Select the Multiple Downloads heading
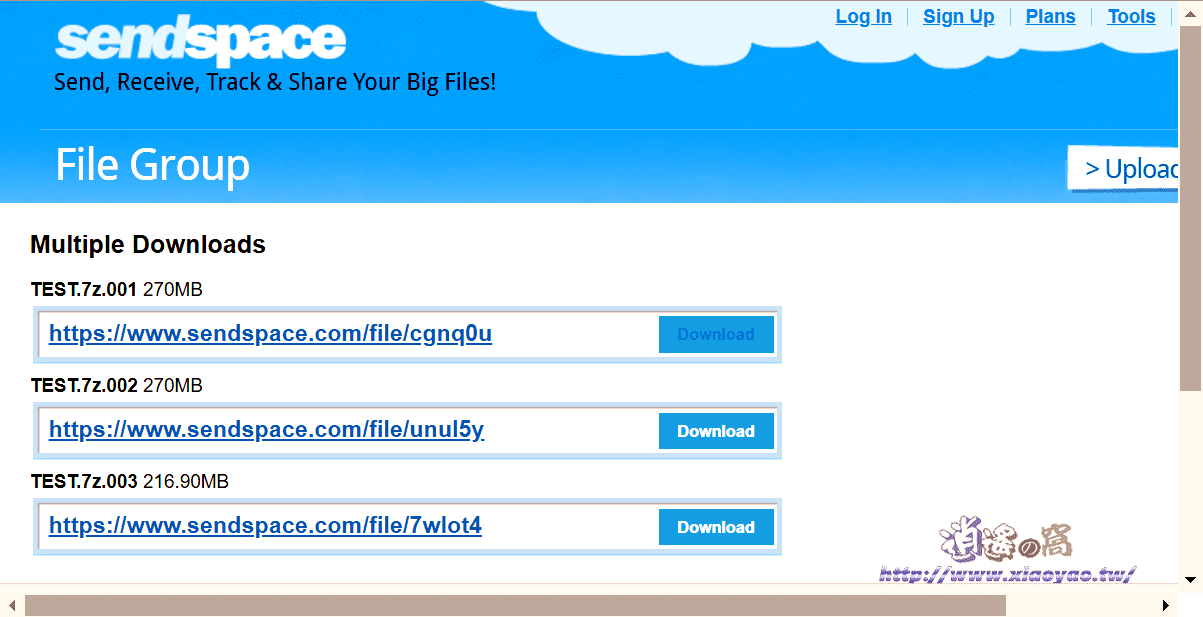 point(148,245)
